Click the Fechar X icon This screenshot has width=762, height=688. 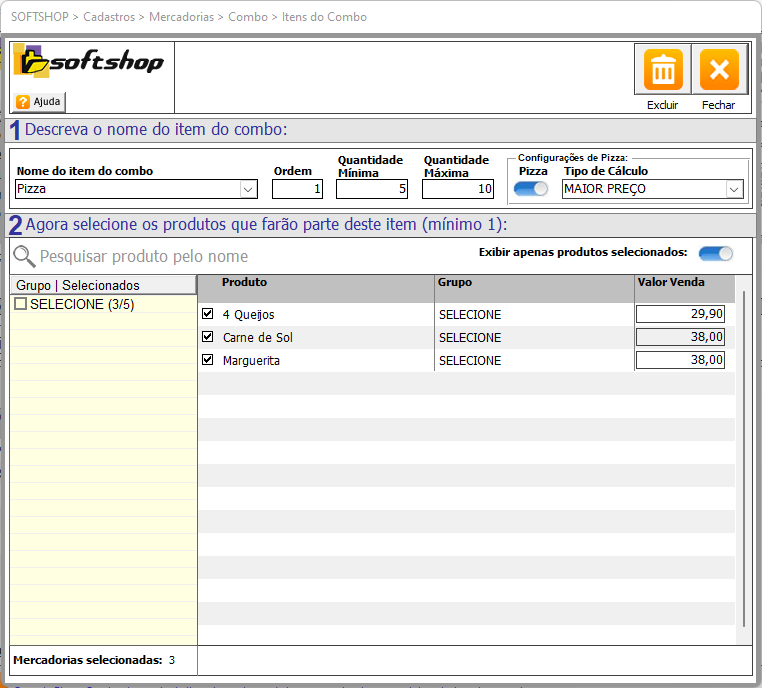pyautogui.click(x=718, y=70)
